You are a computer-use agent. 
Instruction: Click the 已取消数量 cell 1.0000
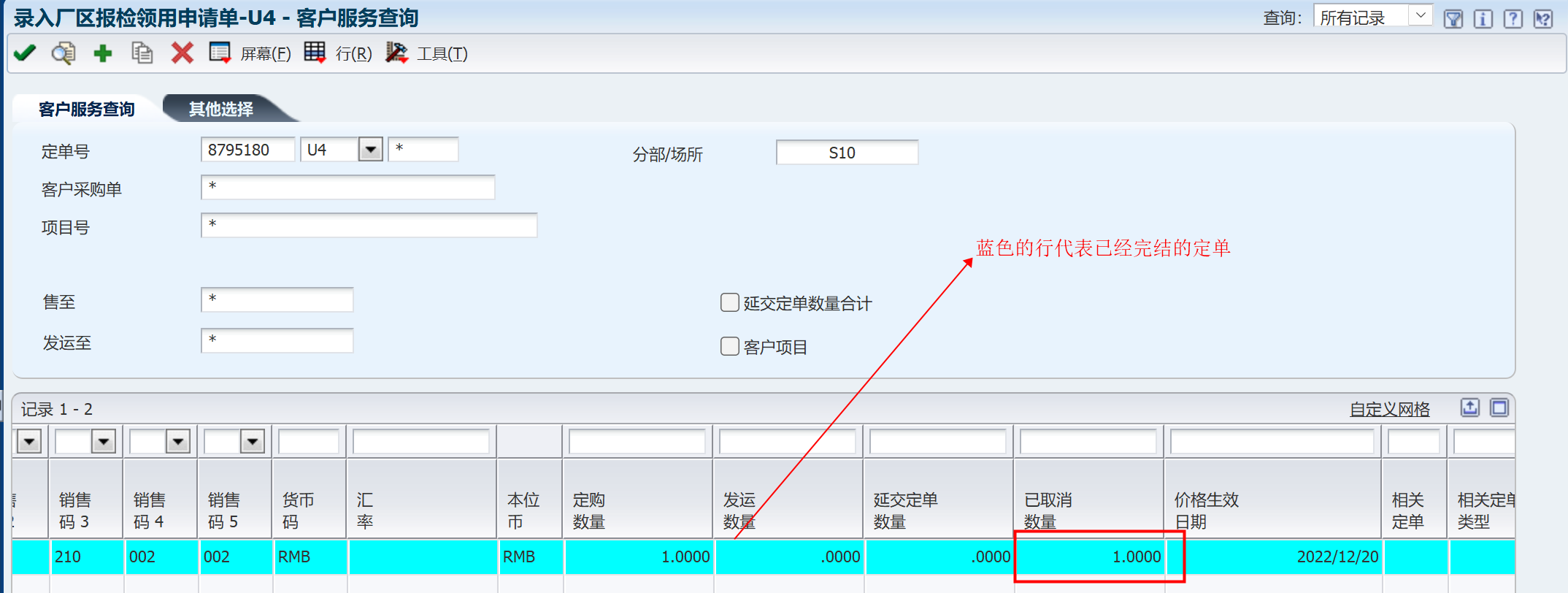[1090, 556]
